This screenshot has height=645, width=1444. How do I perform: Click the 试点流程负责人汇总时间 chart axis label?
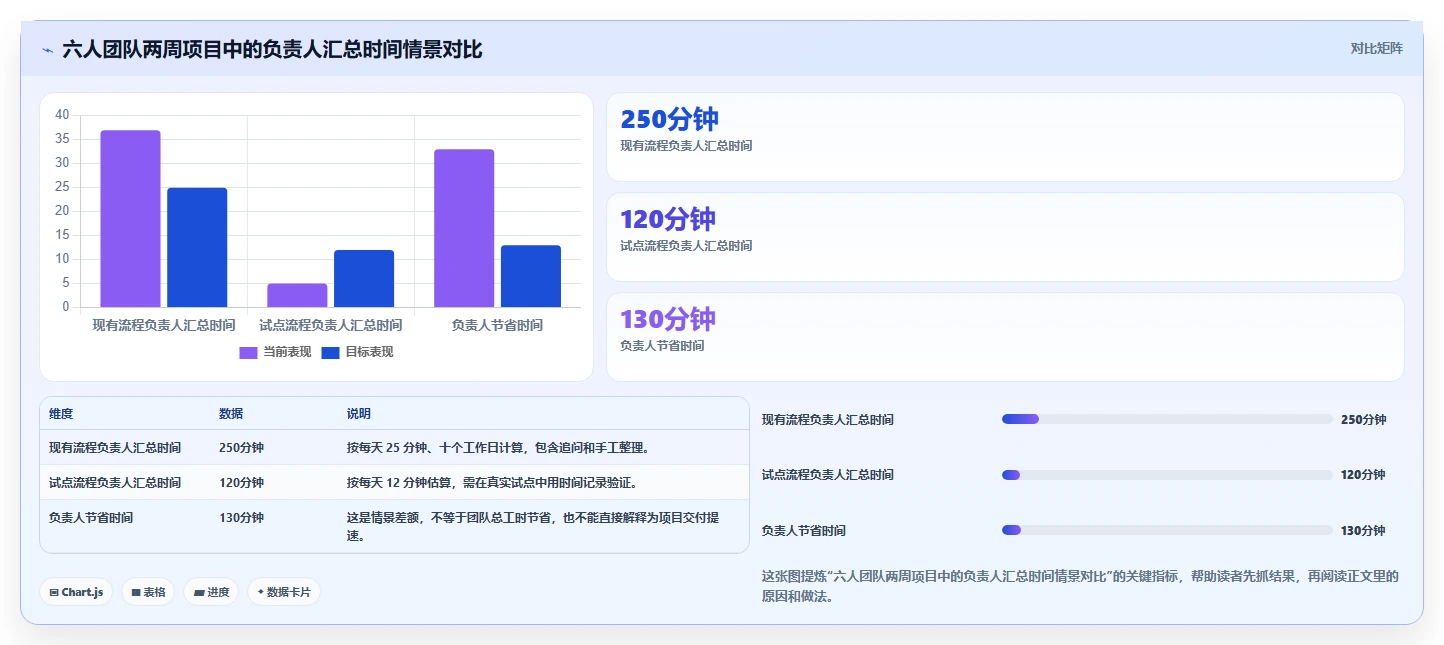pyautogui.click(x=331, y=325)
